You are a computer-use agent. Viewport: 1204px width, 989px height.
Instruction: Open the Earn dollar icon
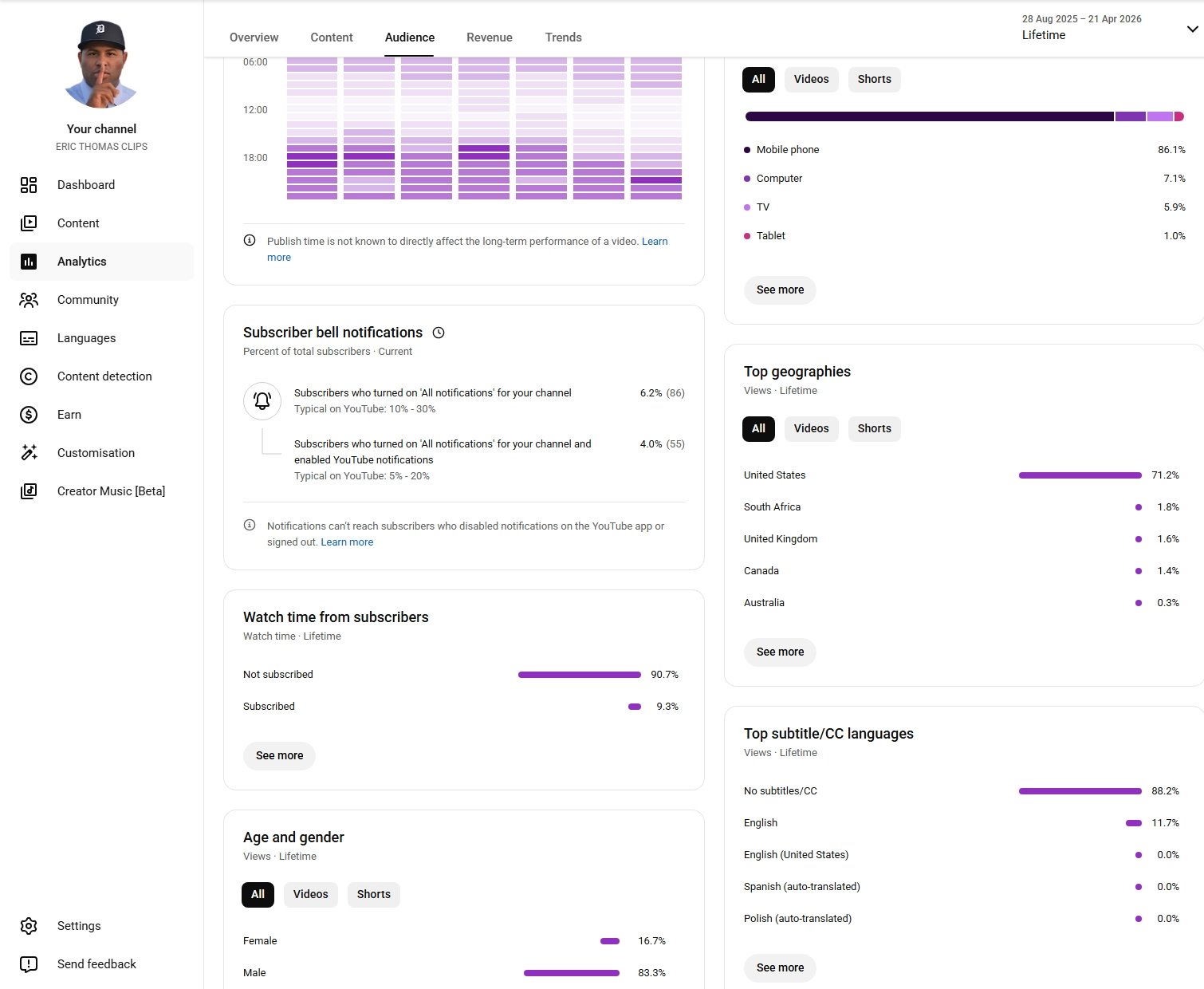(29, 415)
